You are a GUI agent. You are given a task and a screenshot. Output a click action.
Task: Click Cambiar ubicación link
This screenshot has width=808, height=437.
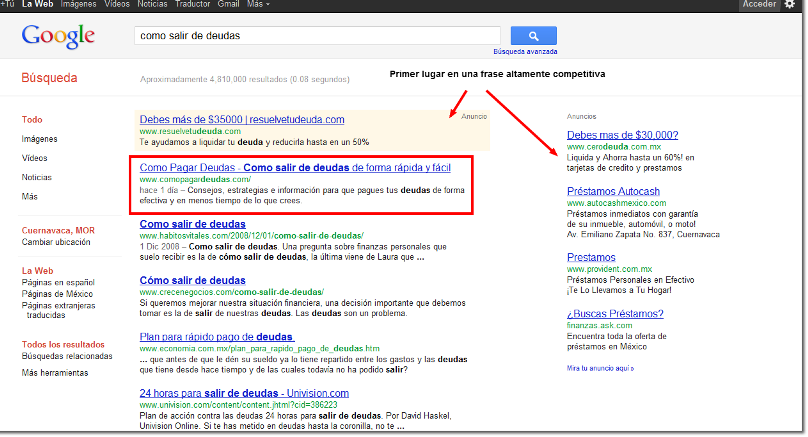[x=56, y=242]
